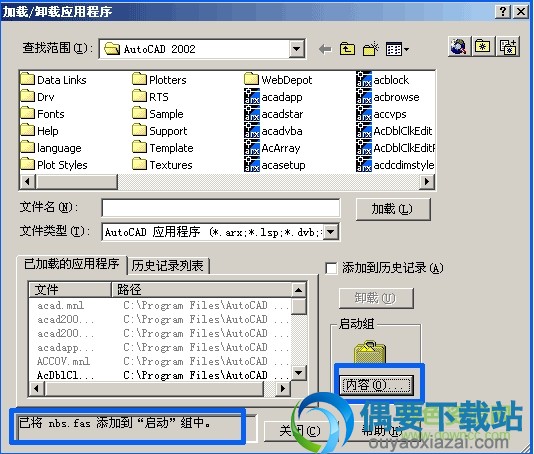Select the AcDblClkEdit arx file
Viewport: 534px width, 454px height.
coord(394,131)
